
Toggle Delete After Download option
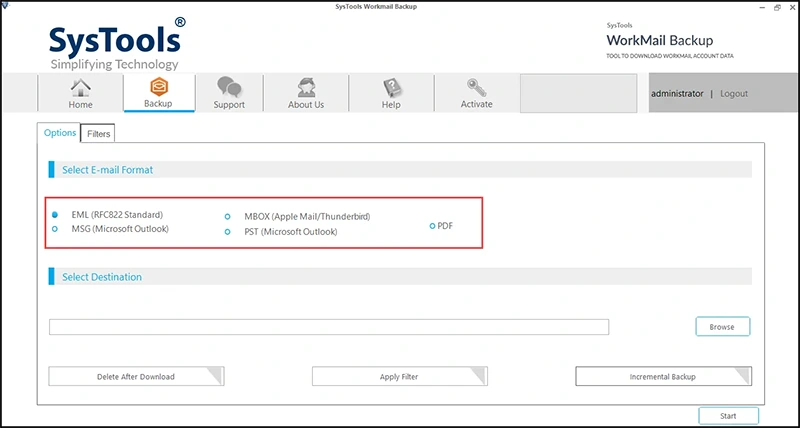coord(136,376)
